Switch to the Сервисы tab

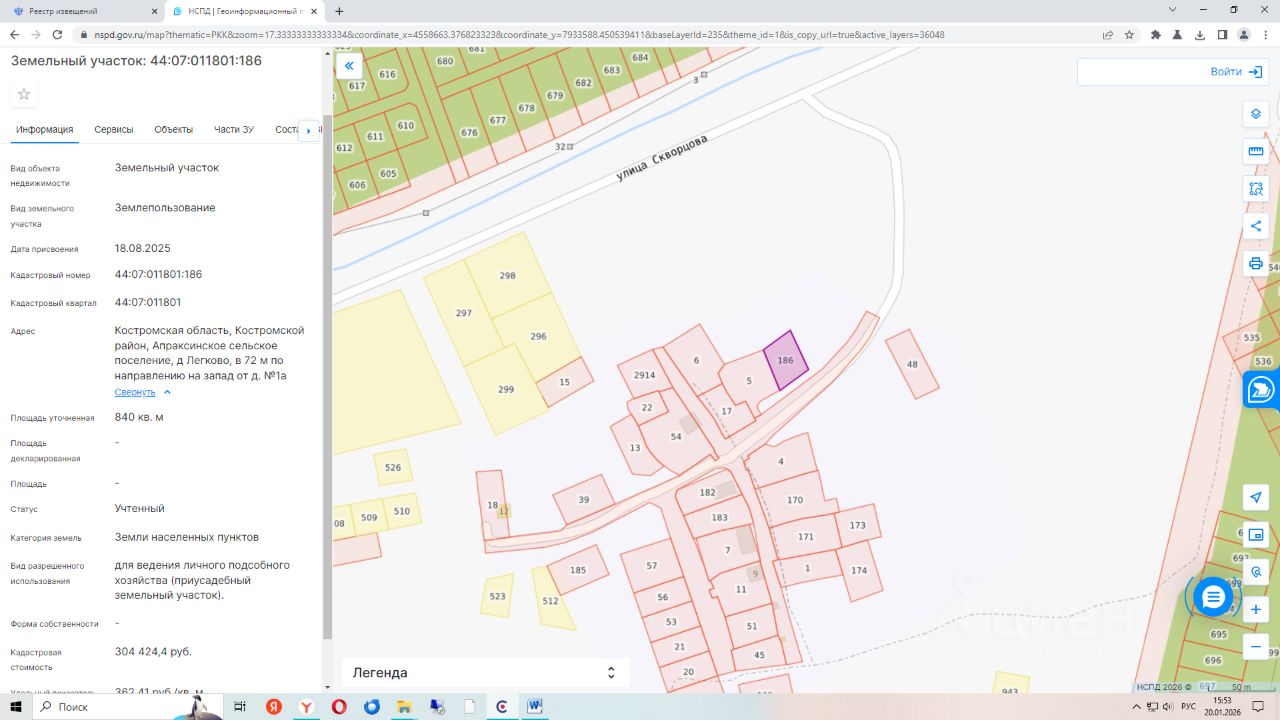pos(114,130)
